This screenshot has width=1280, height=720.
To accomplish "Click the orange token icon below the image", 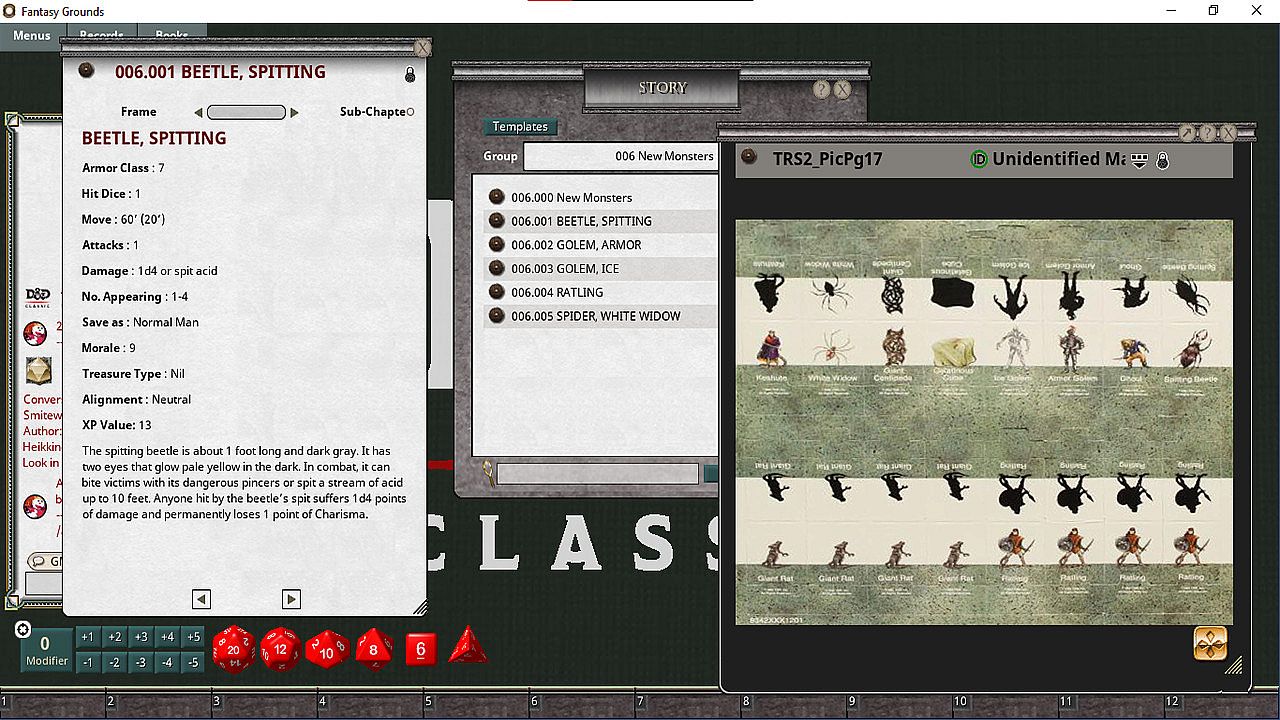I will tap(1210, 643).
